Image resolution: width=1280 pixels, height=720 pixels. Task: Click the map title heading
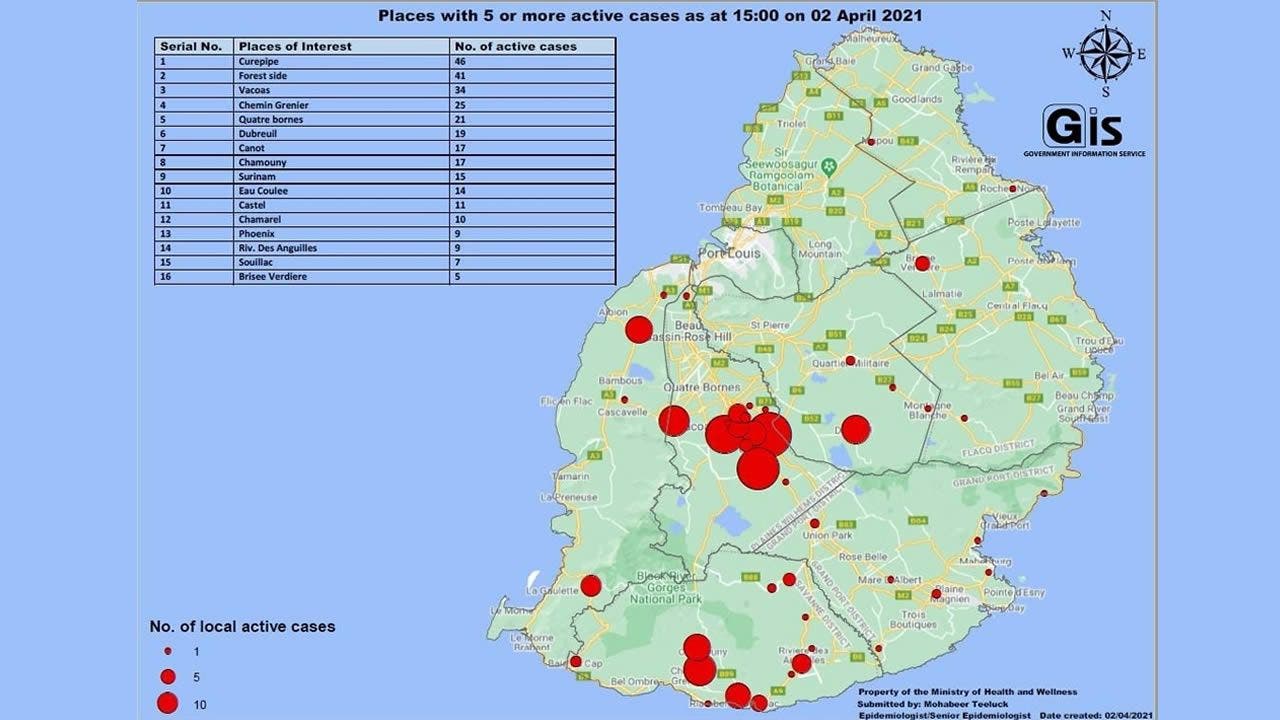click(650, 15)
